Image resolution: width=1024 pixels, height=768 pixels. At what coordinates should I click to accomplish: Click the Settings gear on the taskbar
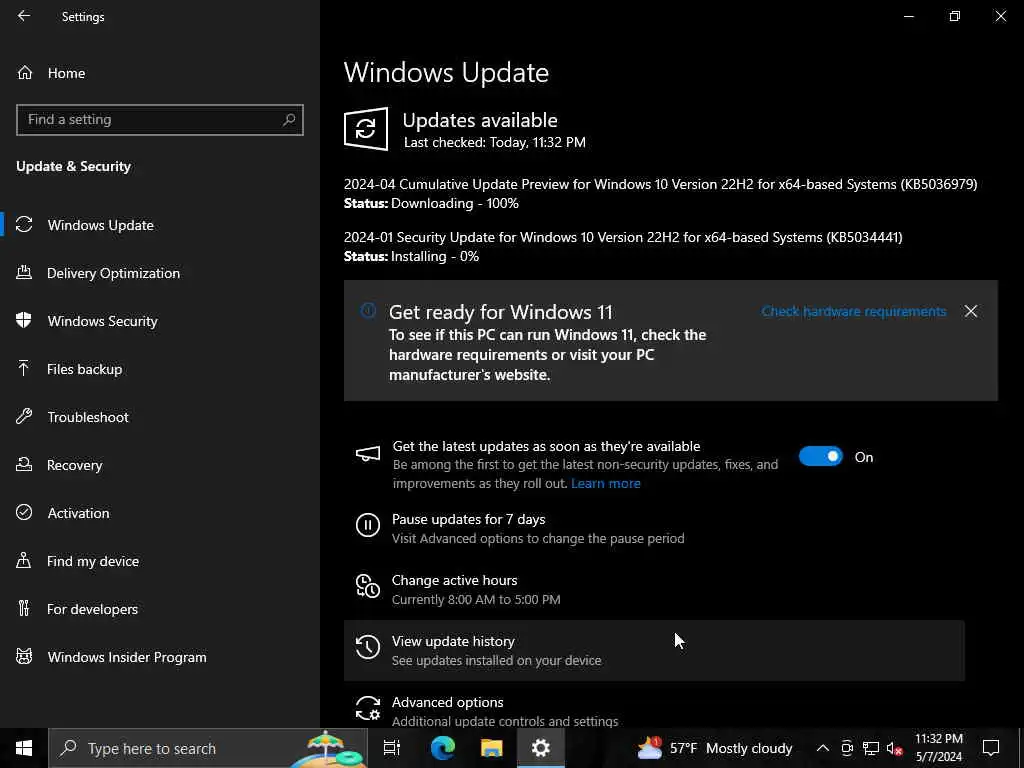541,748
